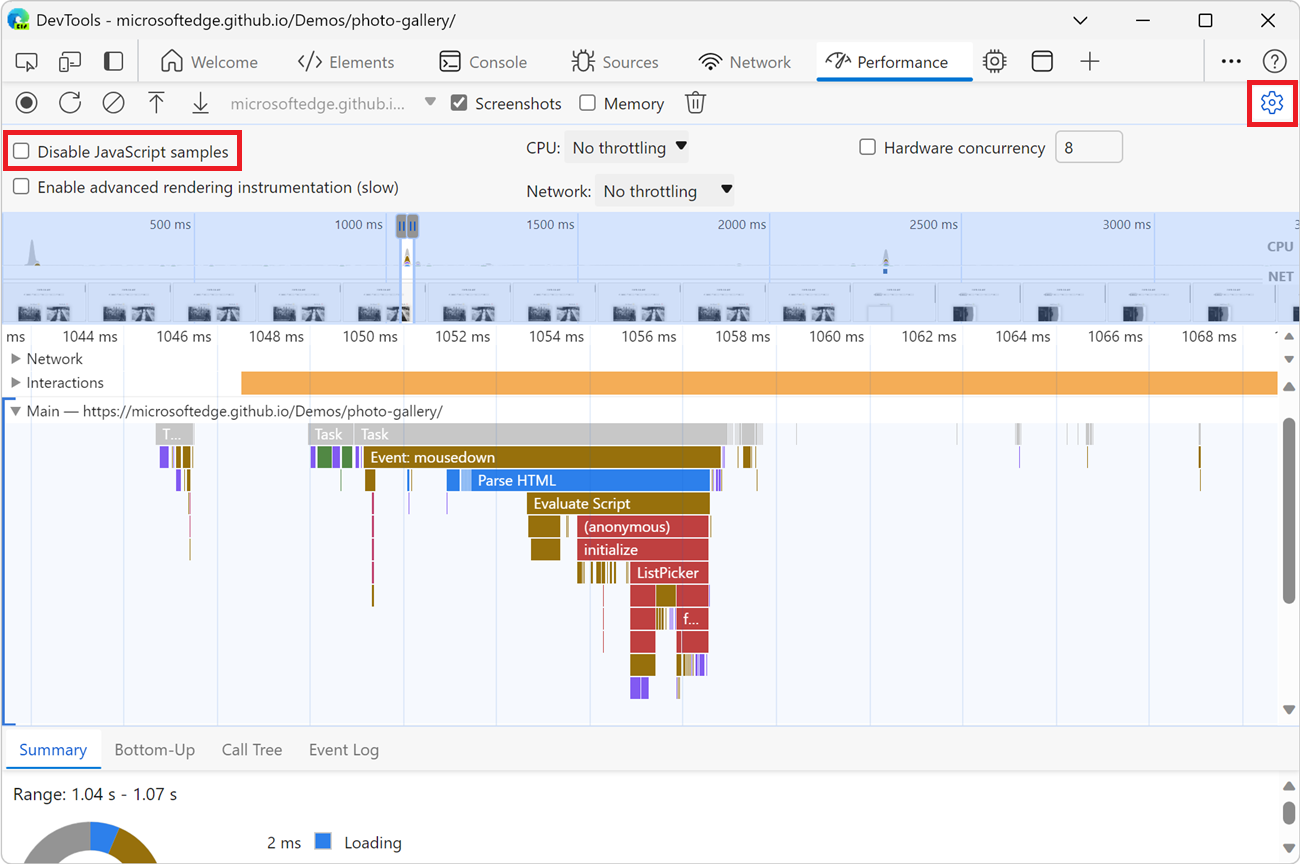Screen dimensions: 1300x864
Task: Clear the recorded performance profile
Action: click(x=113, y=102)
